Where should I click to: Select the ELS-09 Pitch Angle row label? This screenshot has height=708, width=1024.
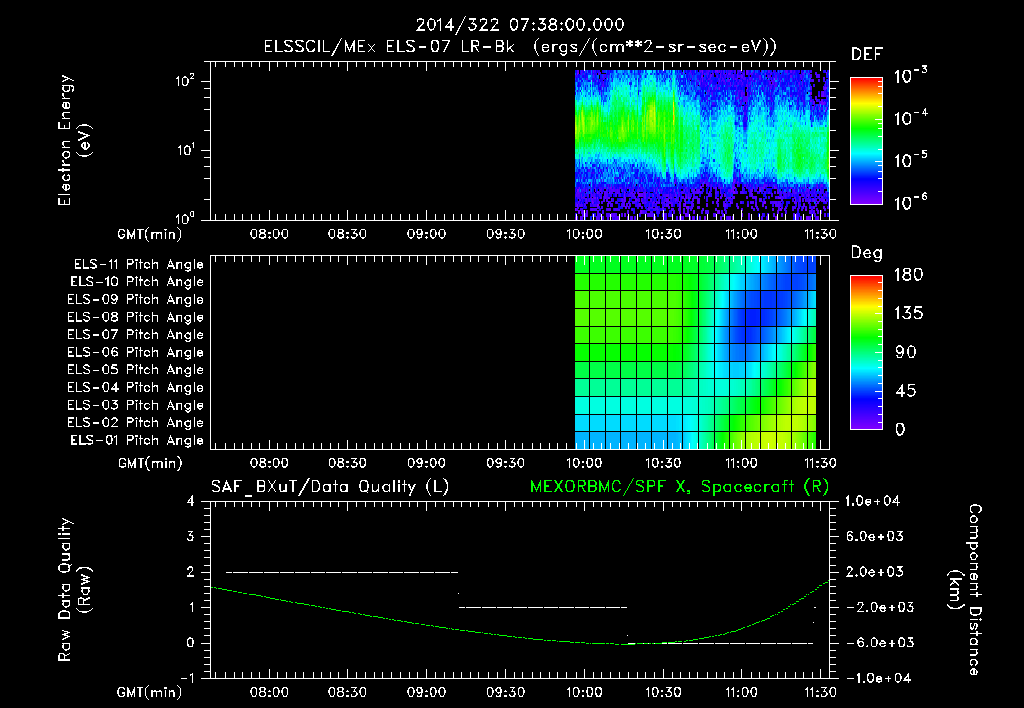[x=135, y=300]
